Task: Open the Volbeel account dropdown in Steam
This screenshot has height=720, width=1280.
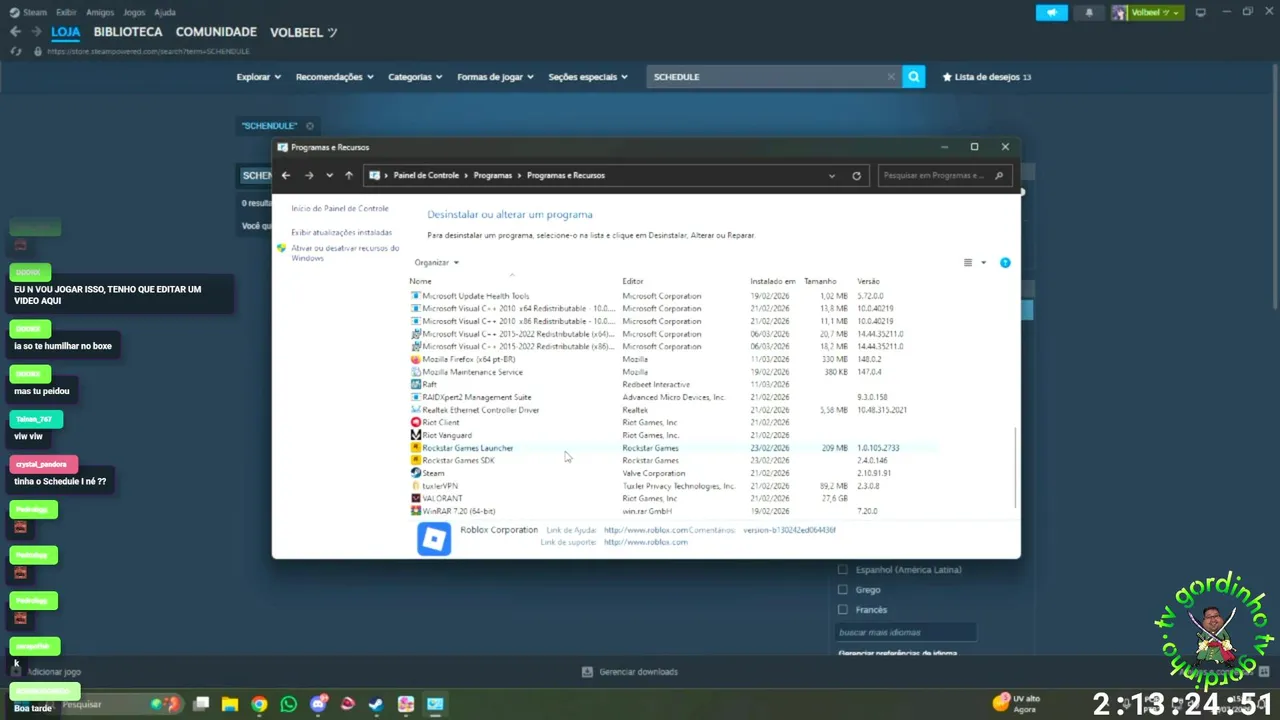Action: (1147, 13)
